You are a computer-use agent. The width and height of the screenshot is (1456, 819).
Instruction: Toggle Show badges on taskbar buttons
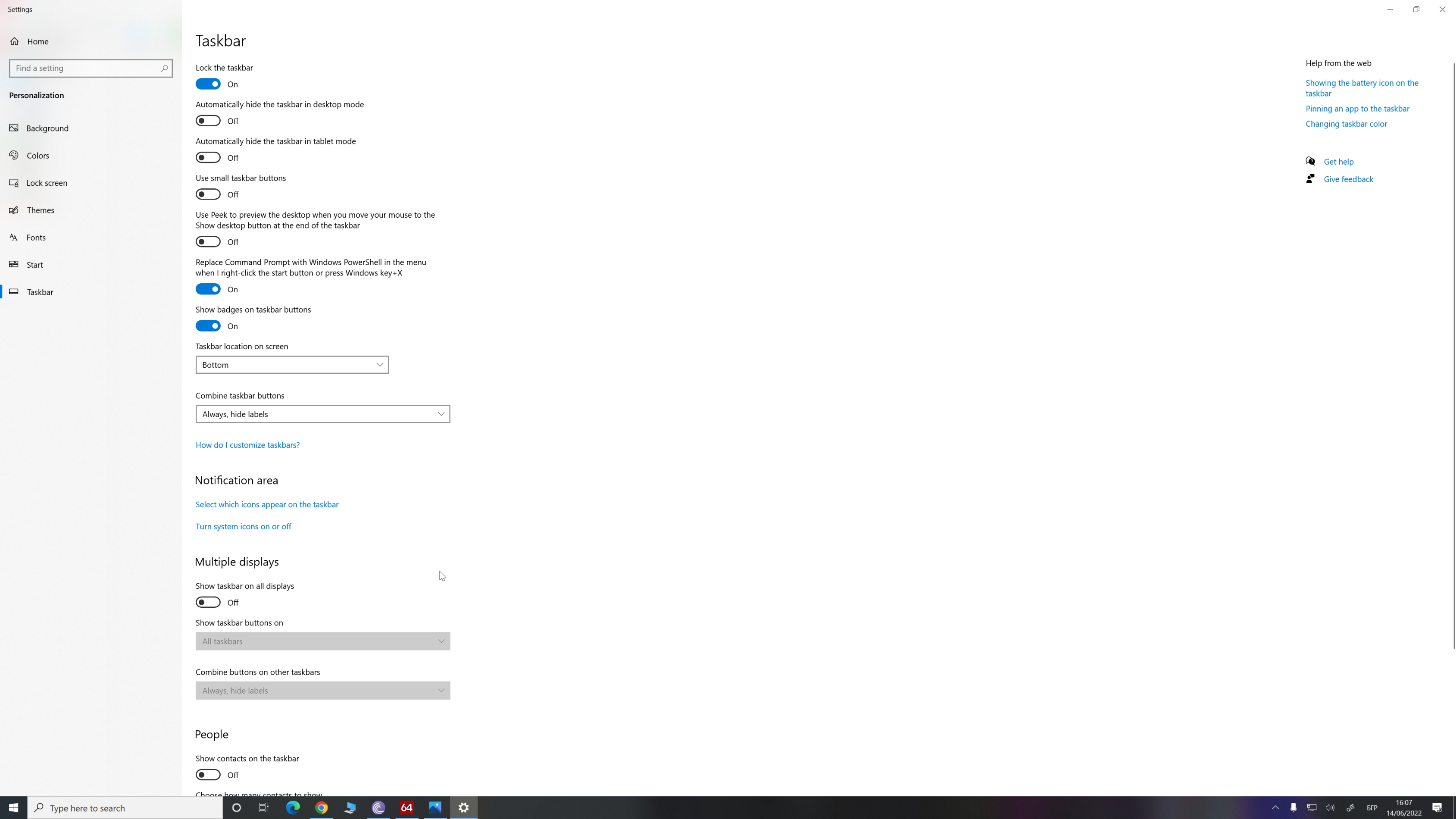pyautogui.click(x=208, y=326)
